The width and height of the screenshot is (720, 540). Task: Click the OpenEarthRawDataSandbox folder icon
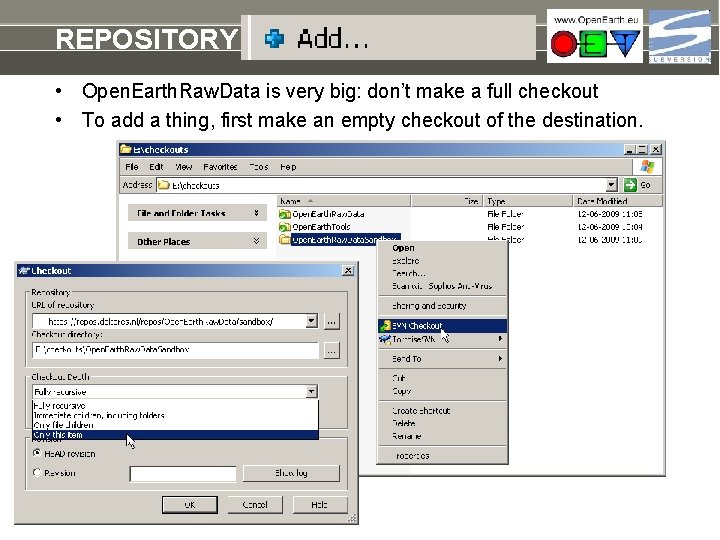tap(285, 240)
